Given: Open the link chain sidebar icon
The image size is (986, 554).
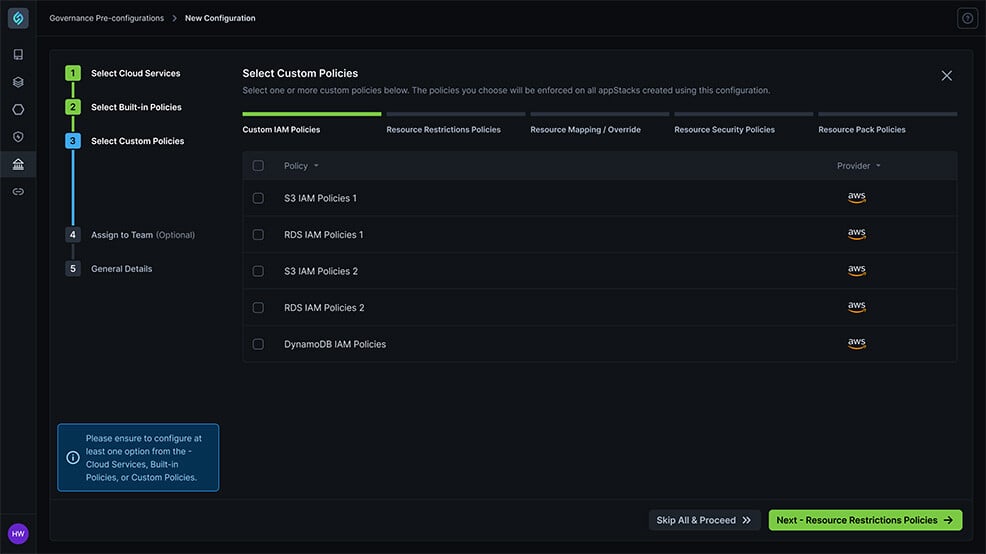Looking at the screenshot, I should click(x=18, y=192).
